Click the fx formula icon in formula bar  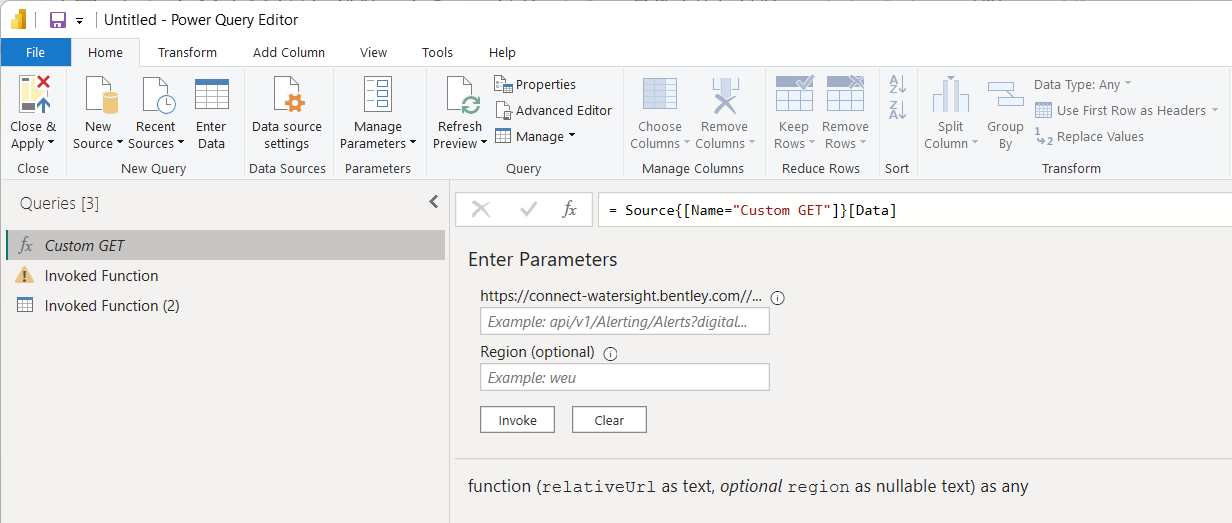coord(569,209)
